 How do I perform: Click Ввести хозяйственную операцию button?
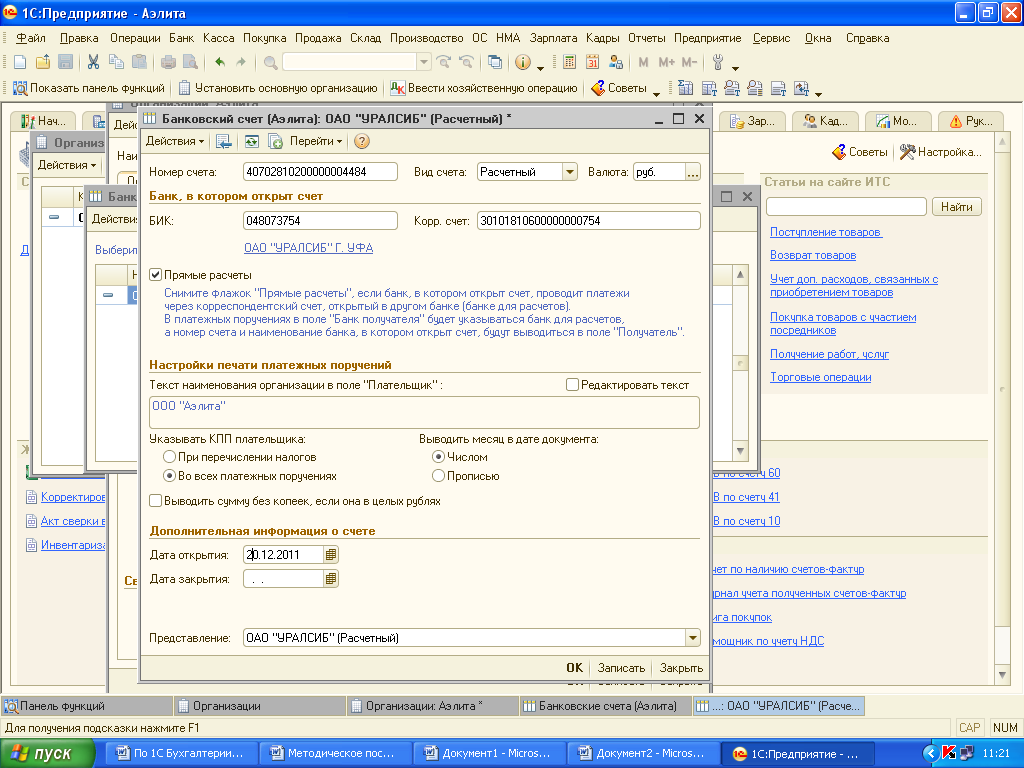(x=483, y=88)
